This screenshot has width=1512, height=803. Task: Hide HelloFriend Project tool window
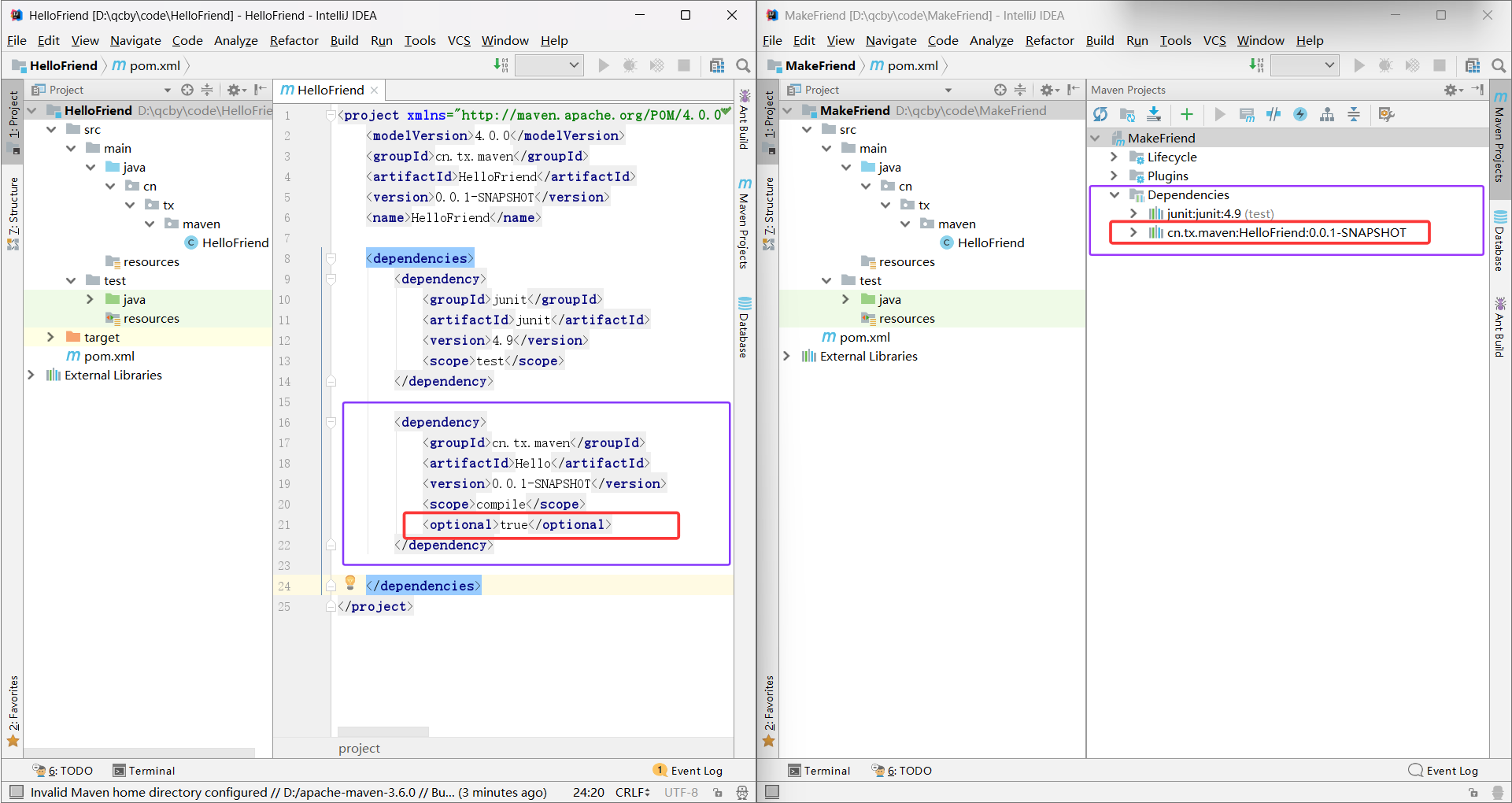click(260, 90)
